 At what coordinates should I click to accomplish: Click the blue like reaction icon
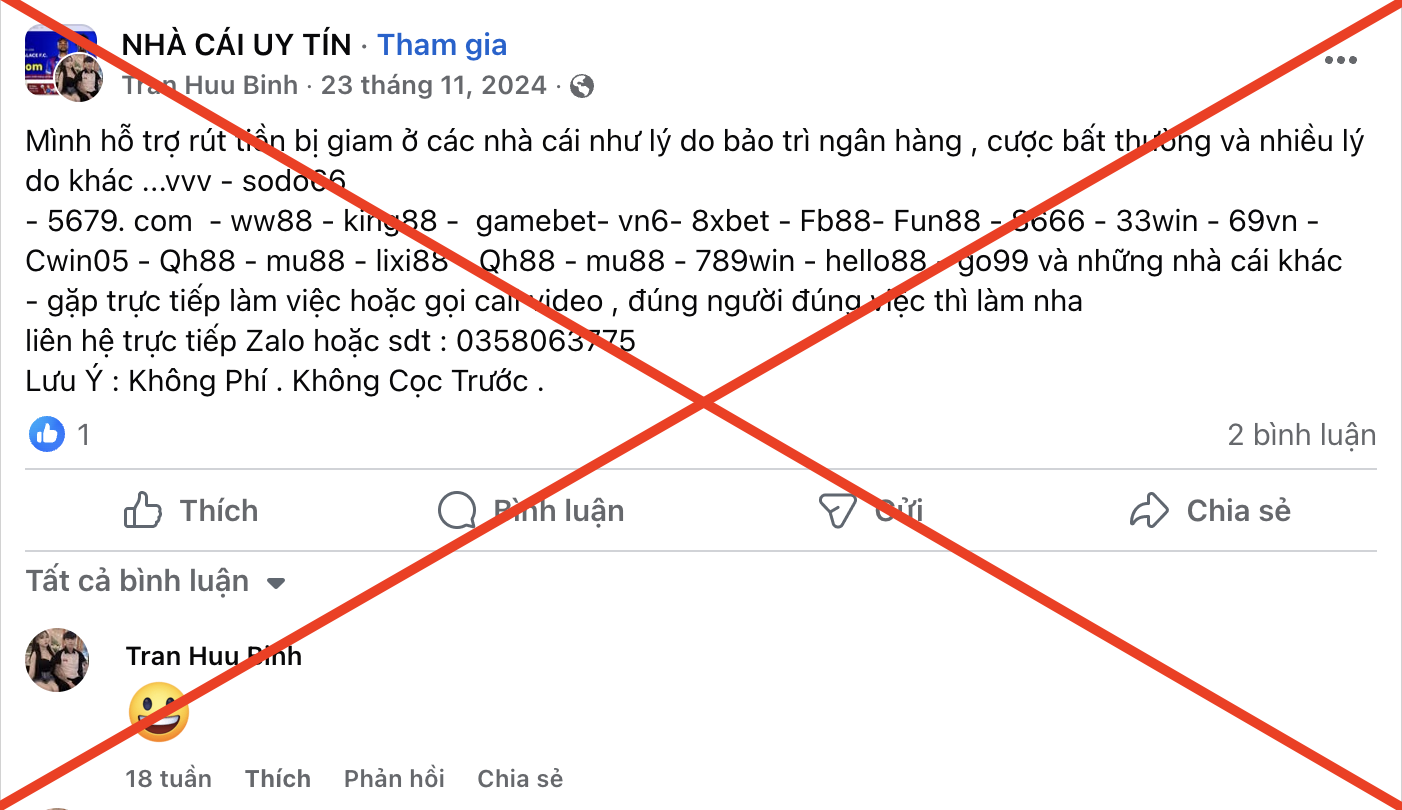[x=47, y=434]
